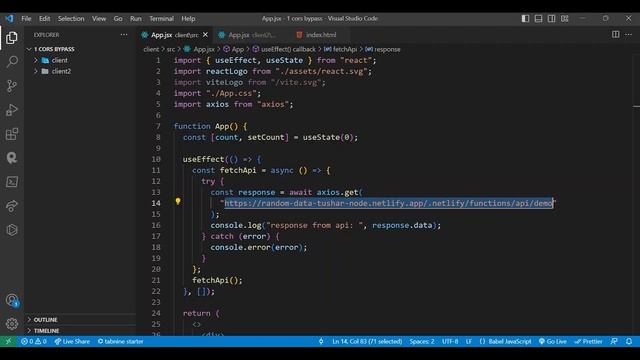This screenshot has width=640, height=360.
Task: Click the selected netlify URL string on line 14
Action: click(388, 203)
